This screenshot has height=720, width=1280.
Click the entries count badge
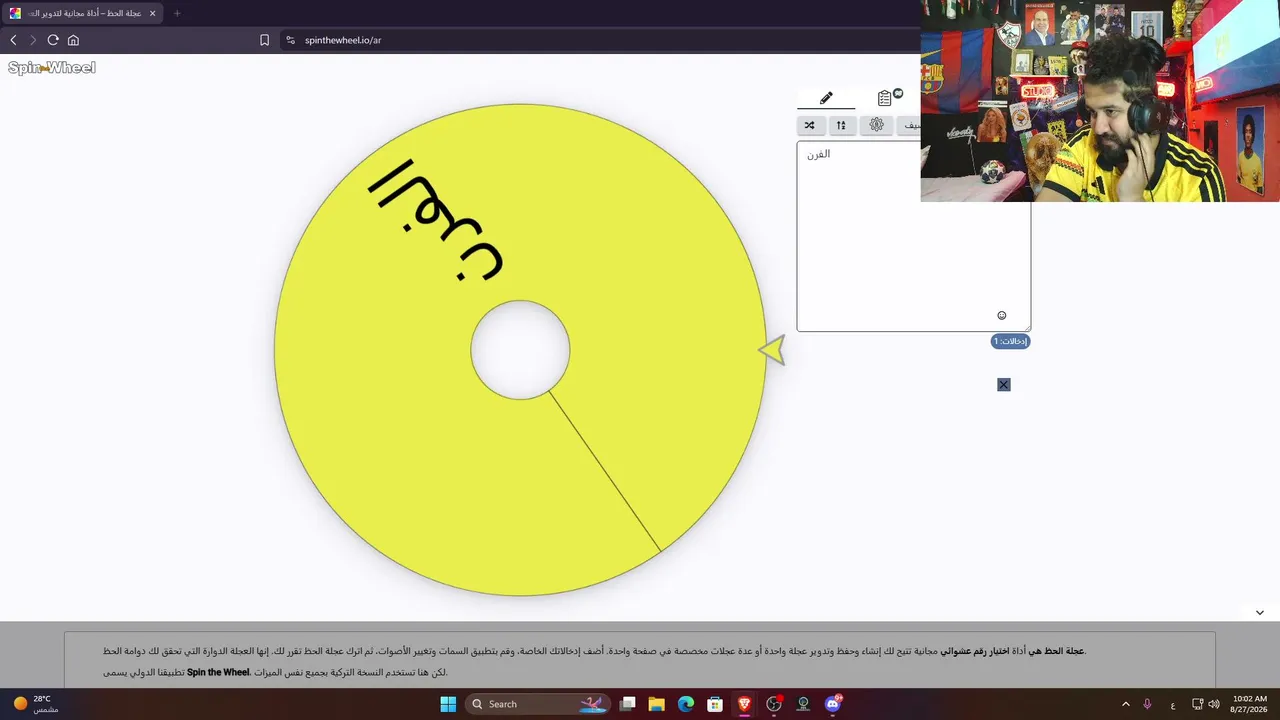[1010, 341]
